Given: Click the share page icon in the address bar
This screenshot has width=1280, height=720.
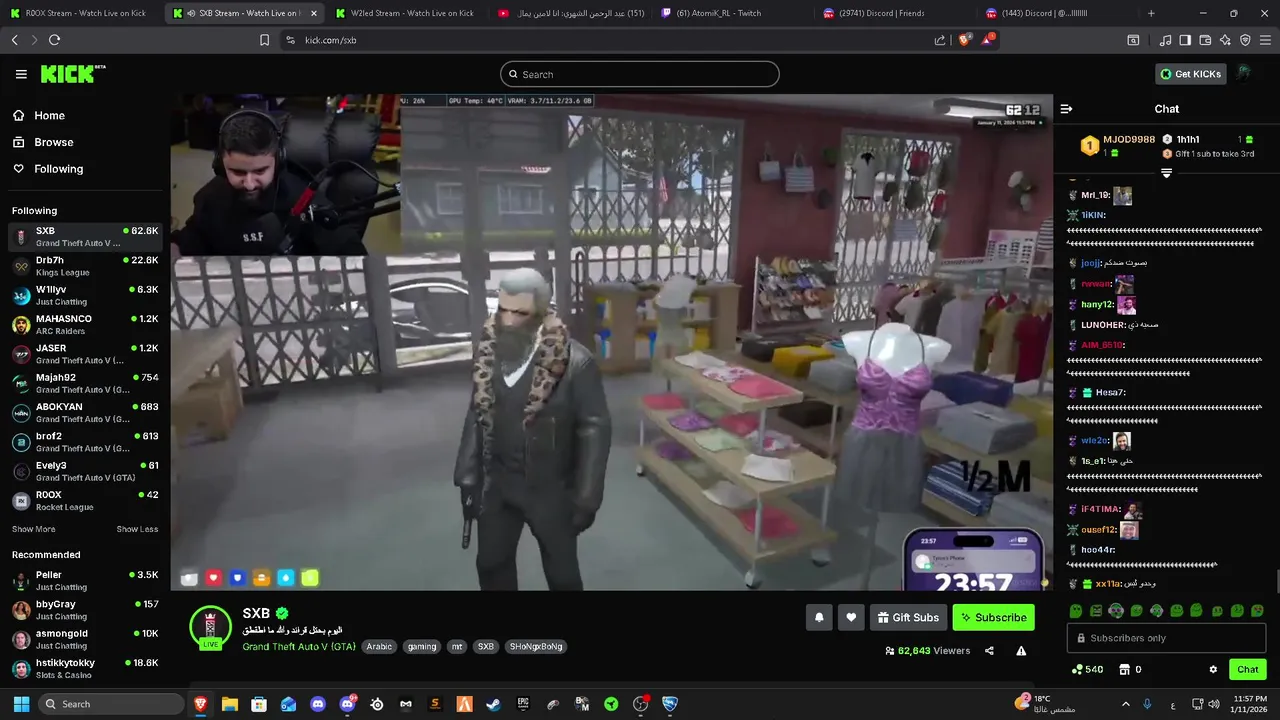Looking at the screenshot, I should 940,40.
